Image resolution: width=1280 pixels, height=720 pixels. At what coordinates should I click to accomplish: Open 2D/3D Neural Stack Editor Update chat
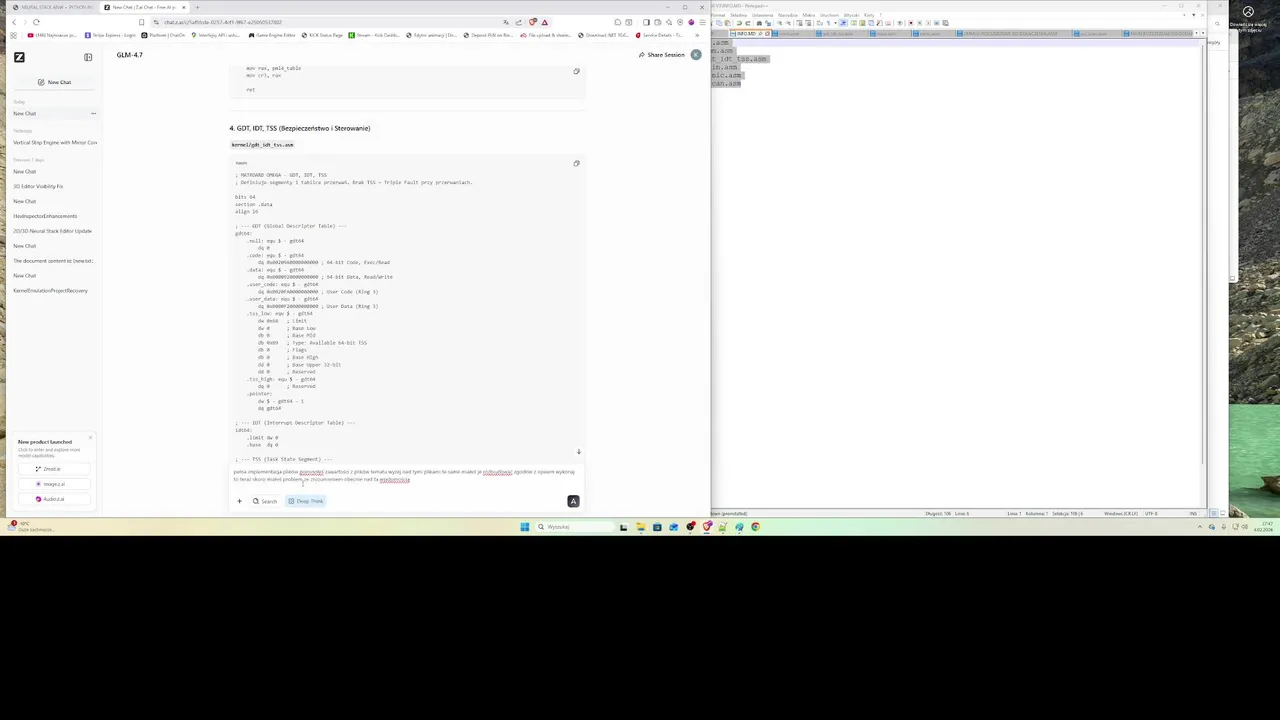52,231
